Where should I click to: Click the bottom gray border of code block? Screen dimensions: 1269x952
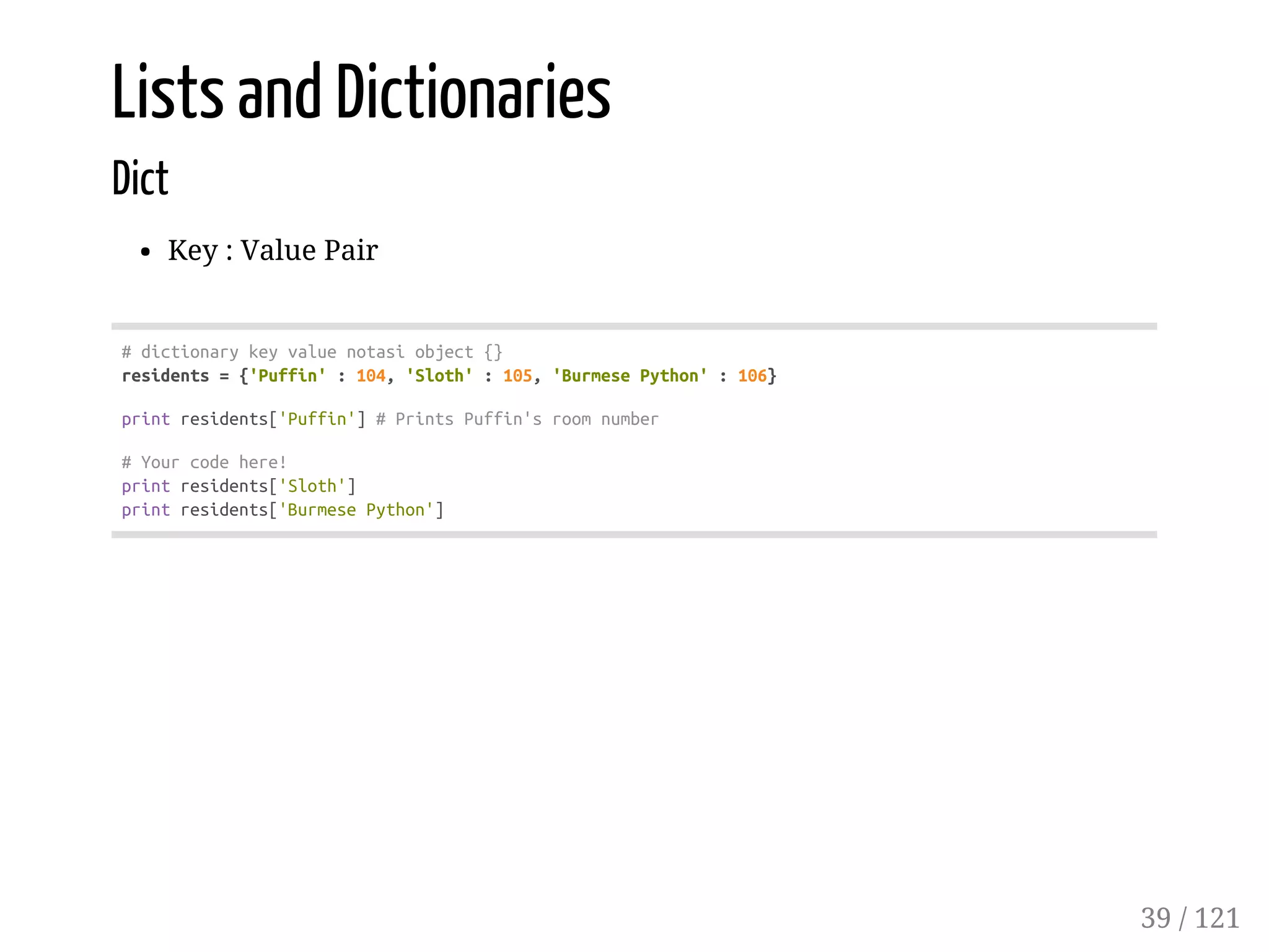(x=633, y=535)
